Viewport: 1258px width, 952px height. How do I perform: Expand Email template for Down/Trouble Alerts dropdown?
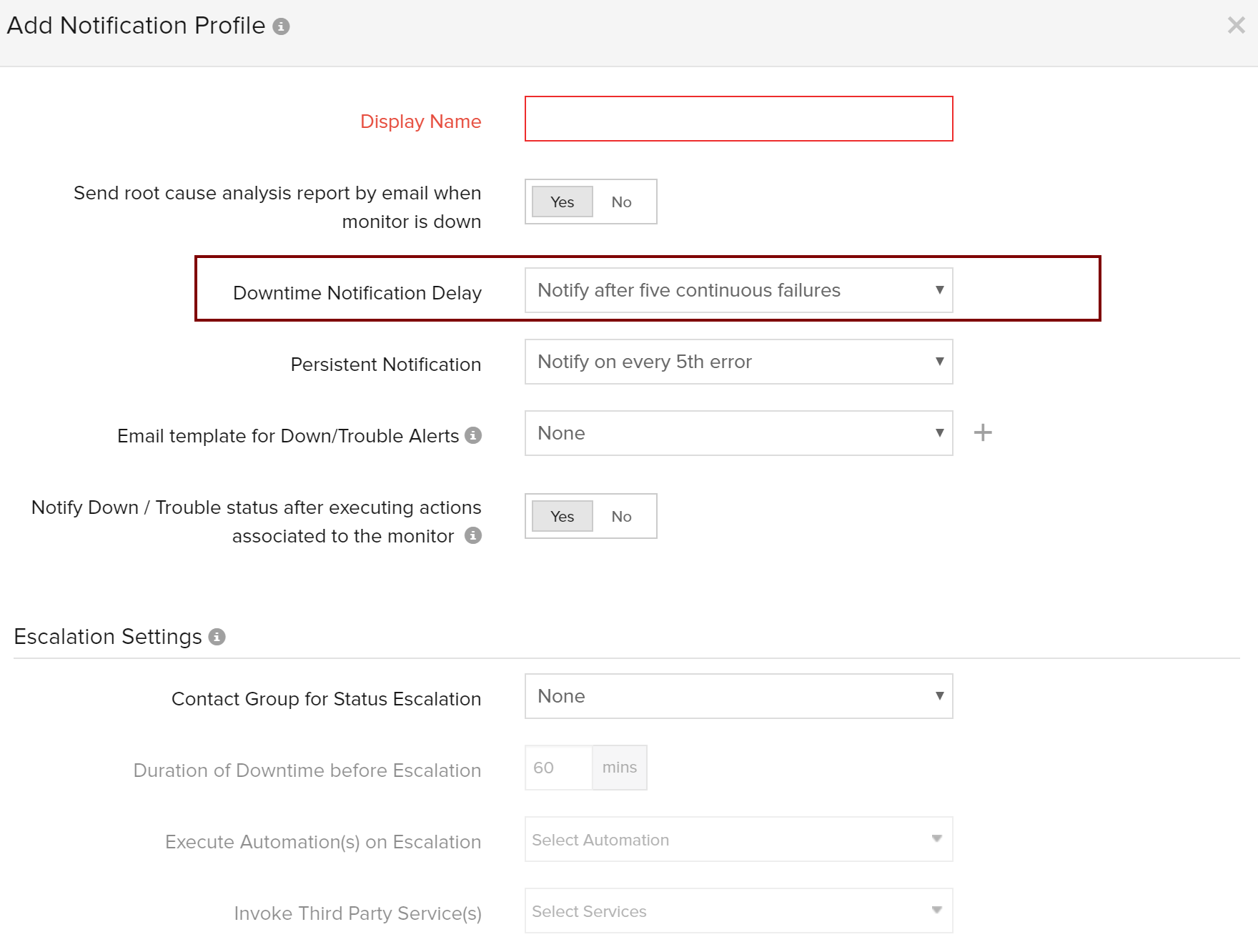[x=738, y=433]
